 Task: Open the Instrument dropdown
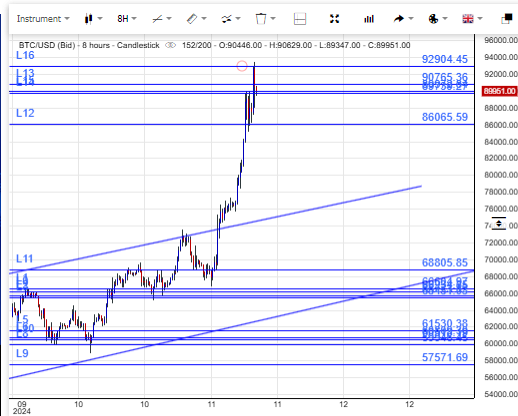(x=43, y=19)
